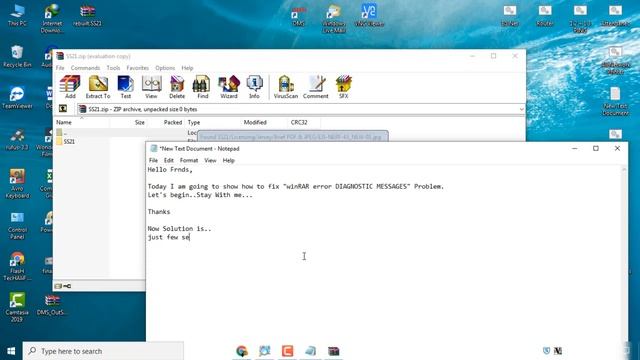This screenshot has width=640, height=360.
Task: Click 'Hello Frnds,' text in Notepad
Action: point(170,169)
